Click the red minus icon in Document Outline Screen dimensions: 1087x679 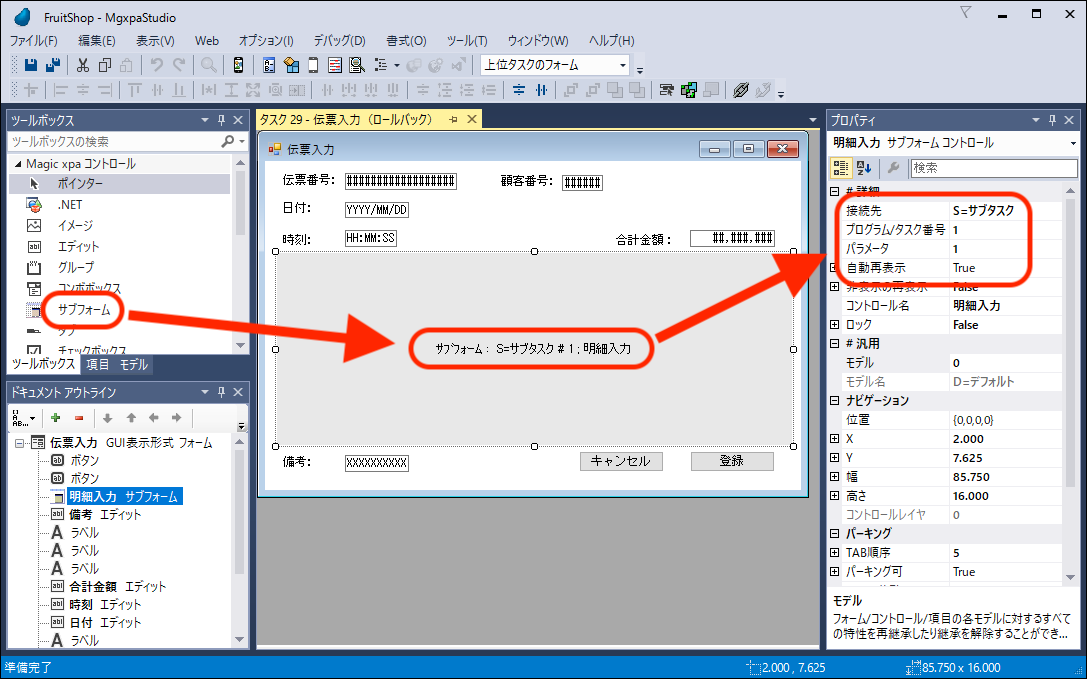(x=79, y=417)
